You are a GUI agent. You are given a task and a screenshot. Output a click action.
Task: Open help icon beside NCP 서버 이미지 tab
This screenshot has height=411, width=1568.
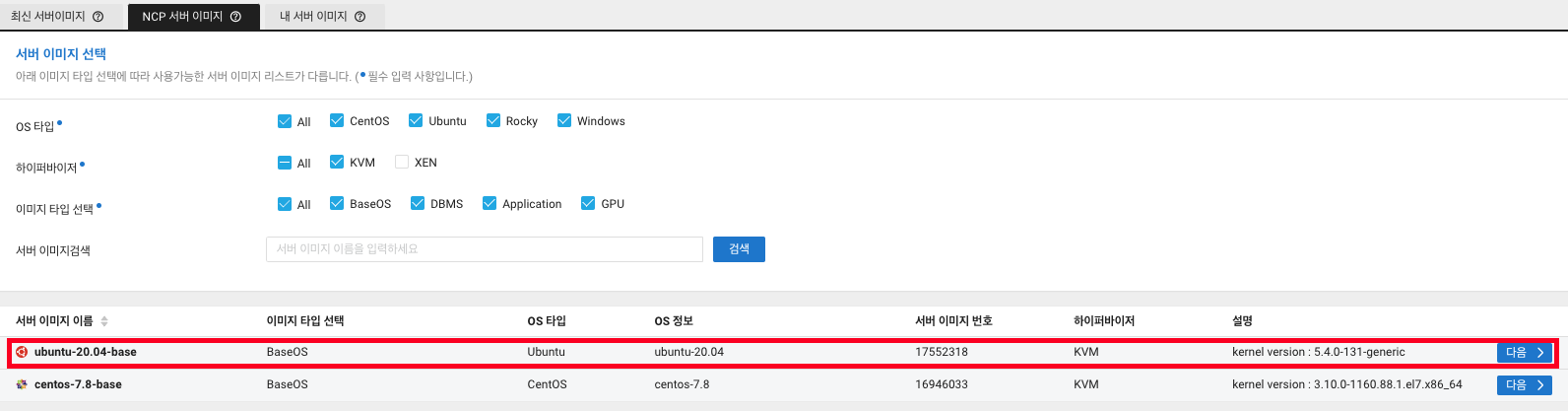(235, 17)
